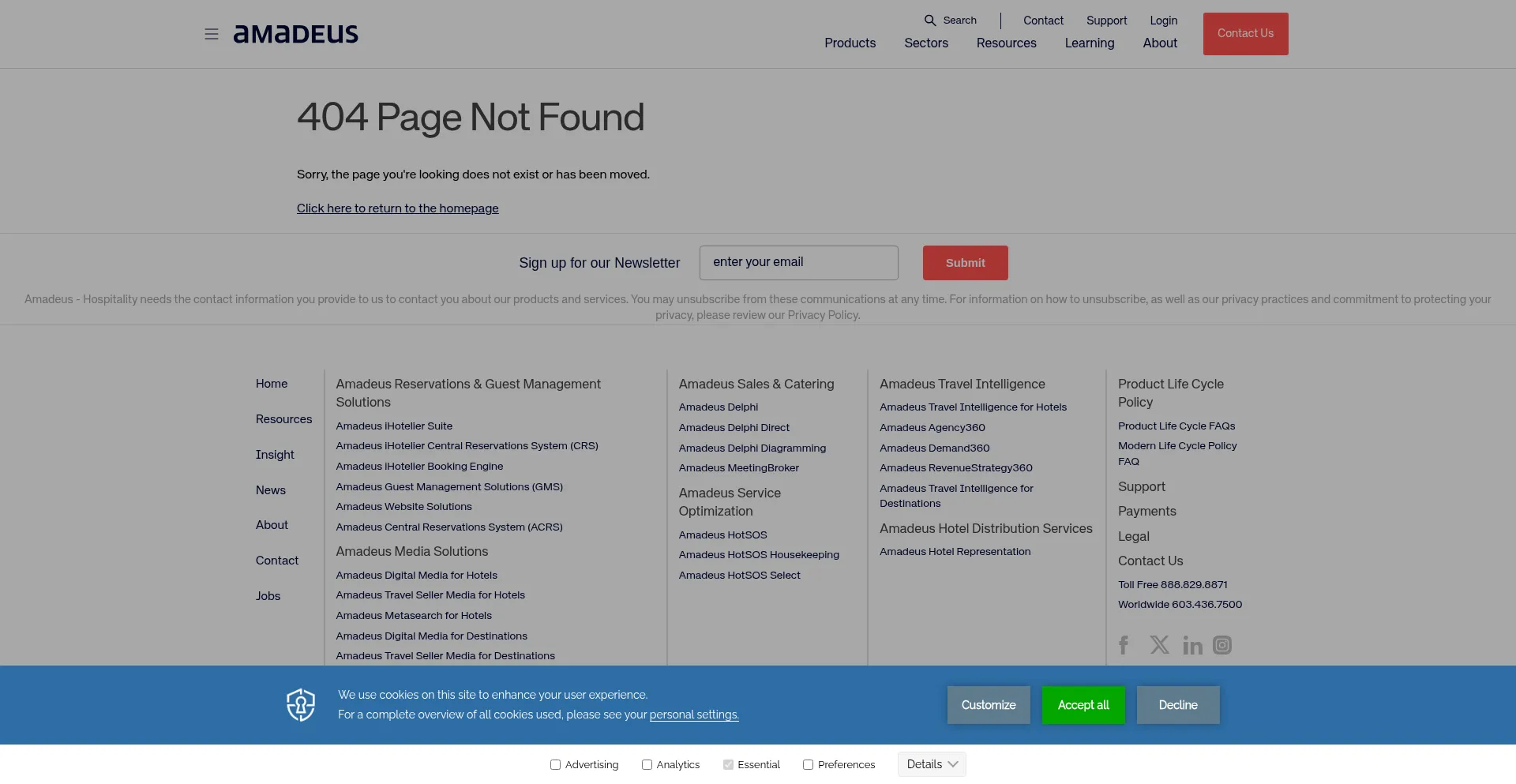
Task: Open Amadeus iHotelier Booking Engine link
Action: (419, 467)
